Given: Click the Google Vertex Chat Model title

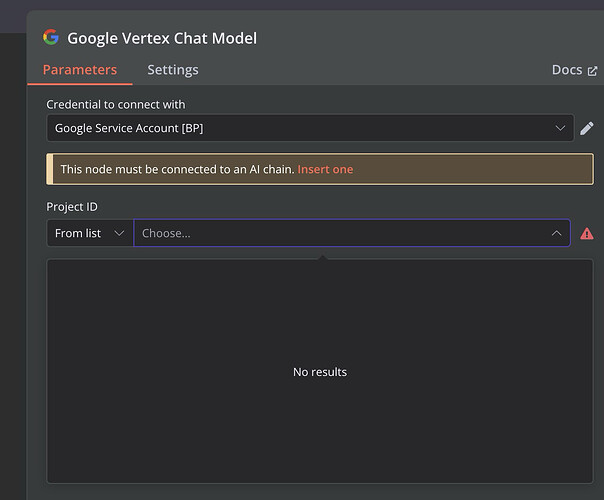Looking at the screenshot, I should pos(162,38).
